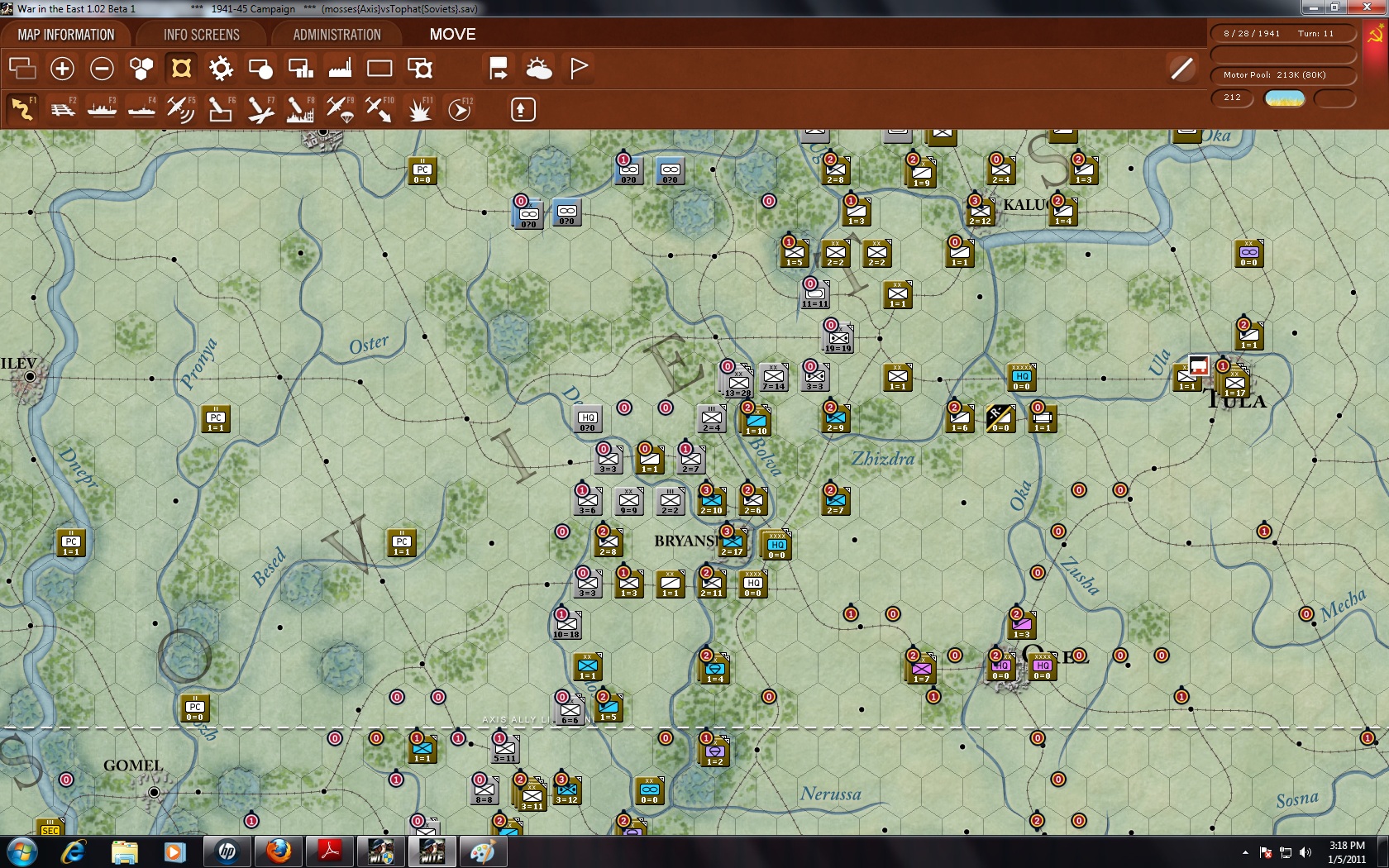Toggle the highlighted enemy hexes icon

coord(181,68)
